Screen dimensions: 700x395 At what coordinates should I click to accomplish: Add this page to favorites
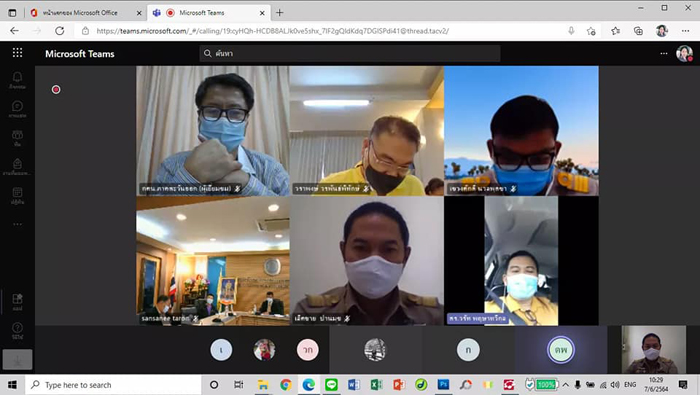coord(591,31)
